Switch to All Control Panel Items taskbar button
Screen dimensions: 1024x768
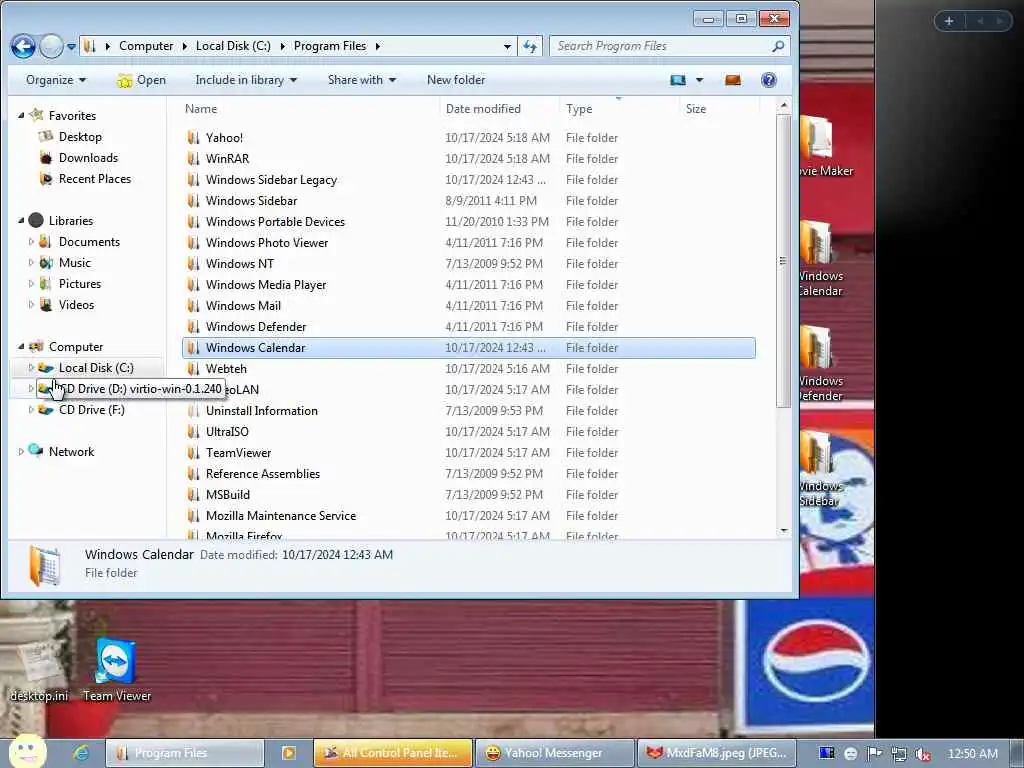pos(392,753)
